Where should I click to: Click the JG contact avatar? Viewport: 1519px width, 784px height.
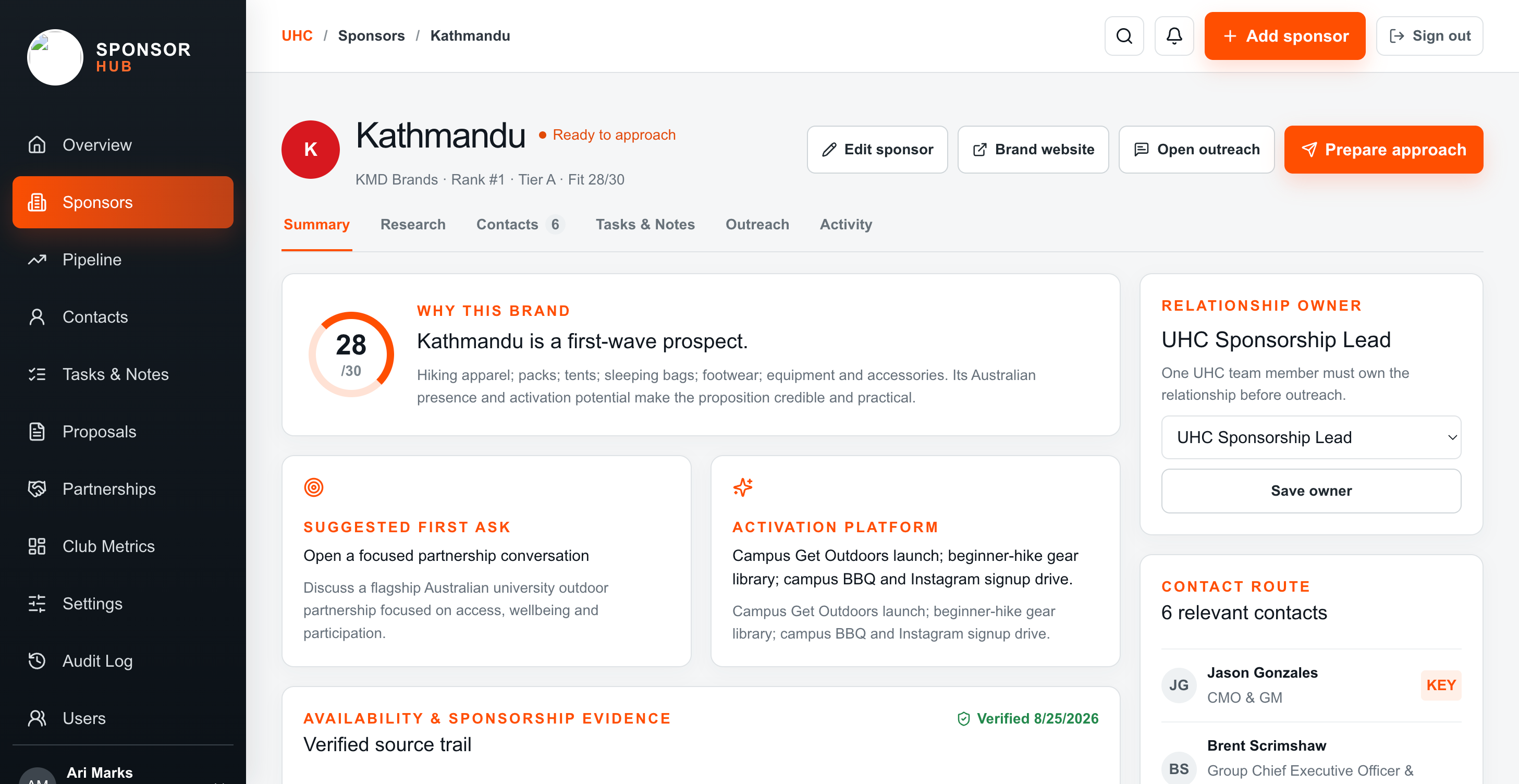1178,685
